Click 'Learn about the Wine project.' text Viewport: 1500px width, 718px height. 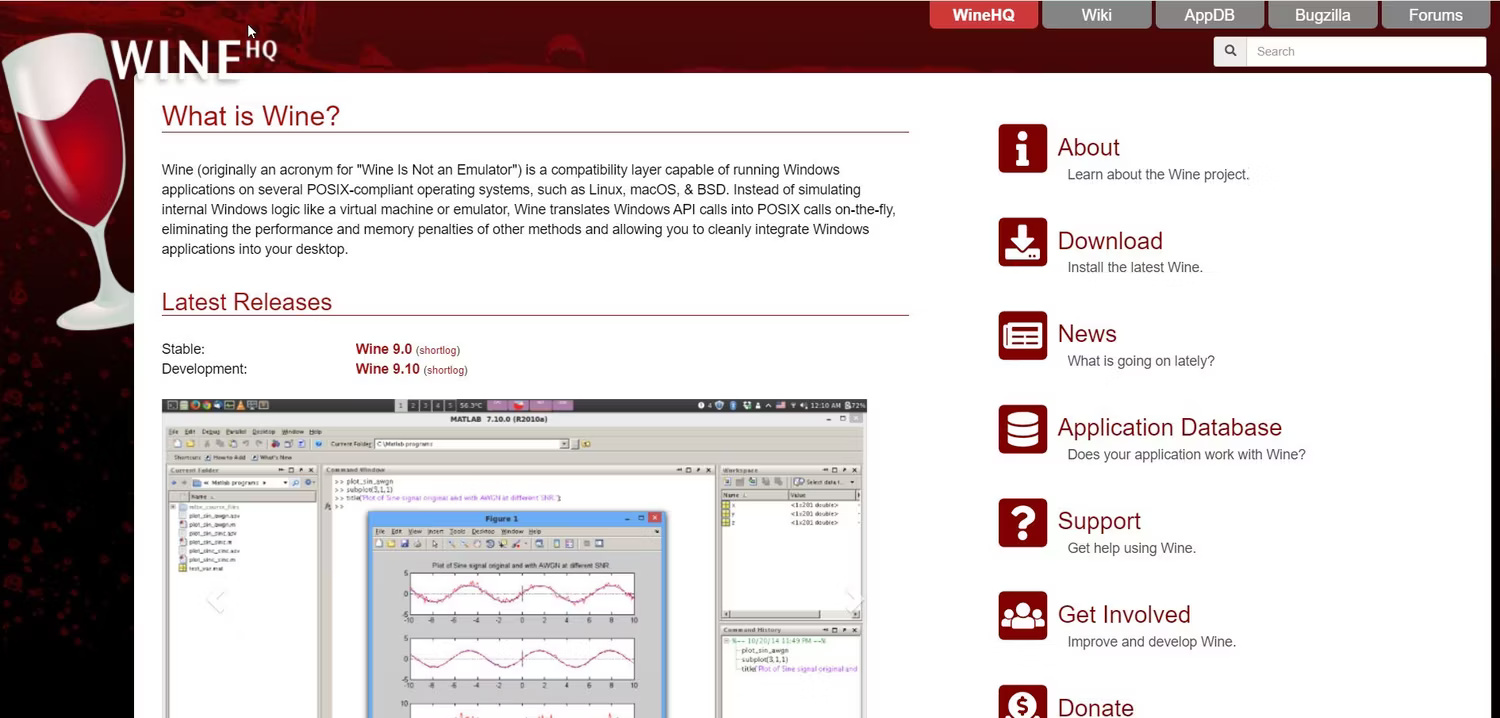click(x=1158, y=175)
